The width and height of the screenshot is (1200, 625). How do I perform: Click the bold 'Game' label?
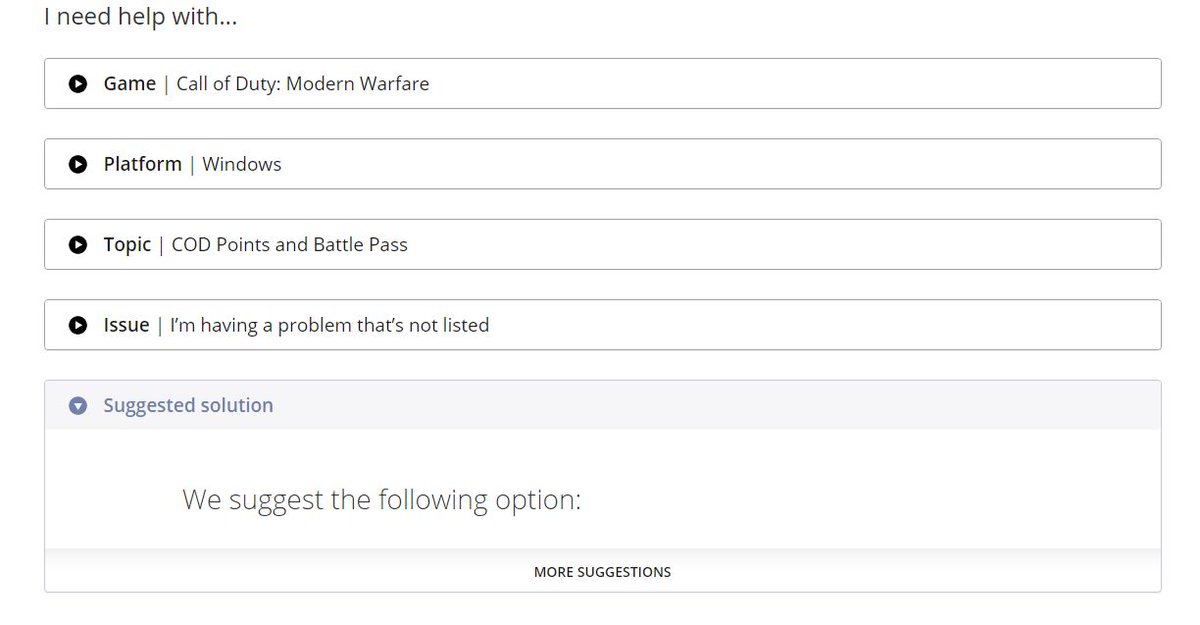pyautogui.click(x=130, y=84)
